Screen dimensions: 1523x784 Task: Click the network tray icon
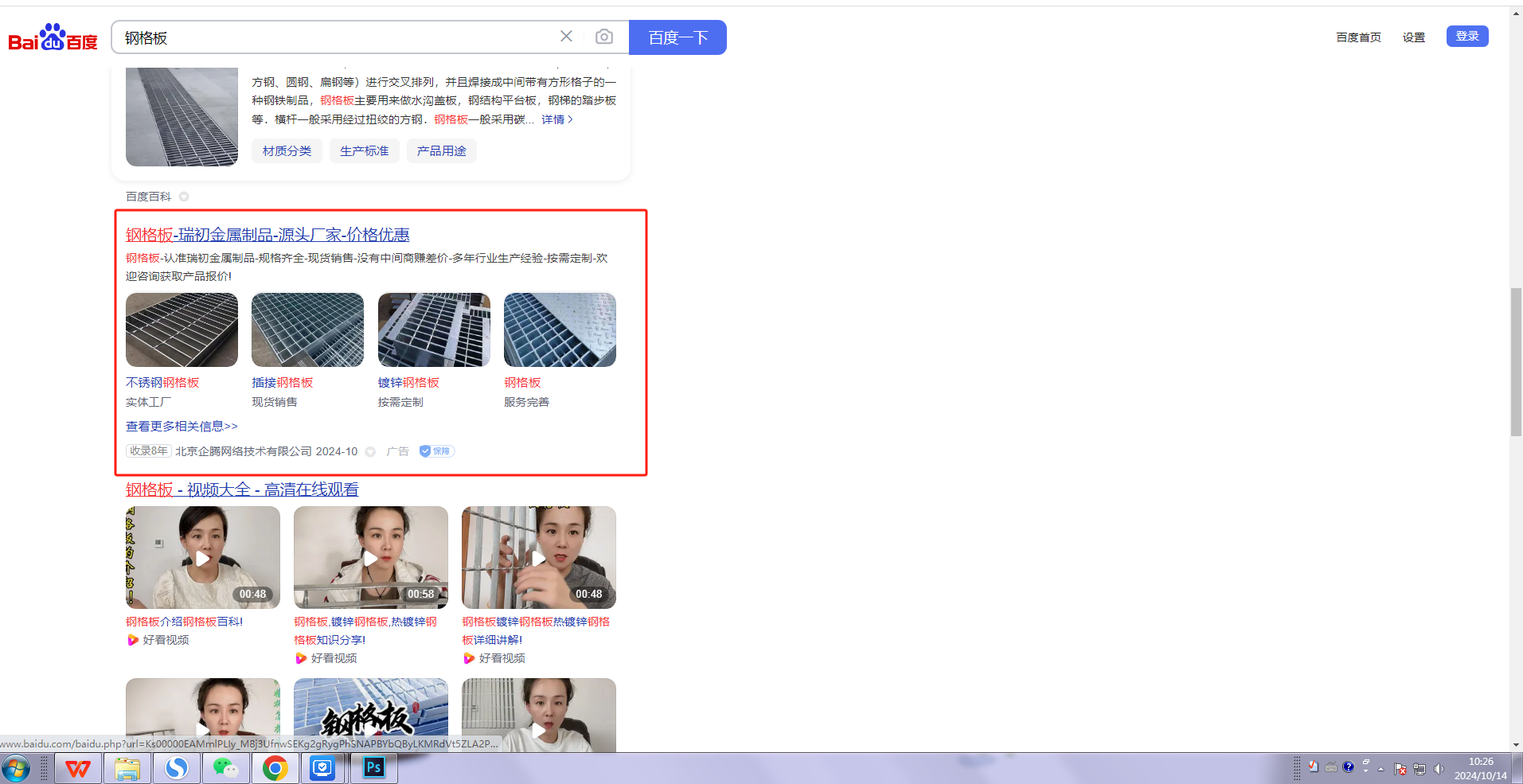[x=1420, y=769]
